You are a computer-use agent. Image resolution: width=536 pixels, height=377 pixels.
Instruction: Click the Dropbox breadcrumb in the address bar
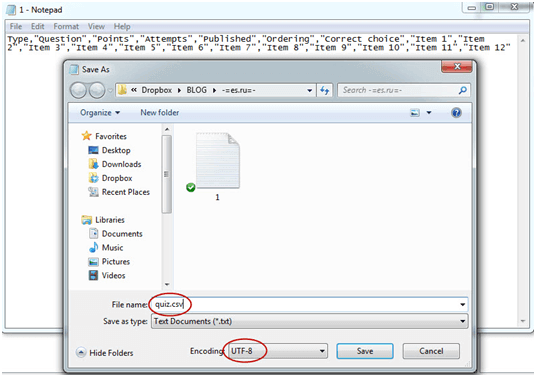[x=157, y=90]
